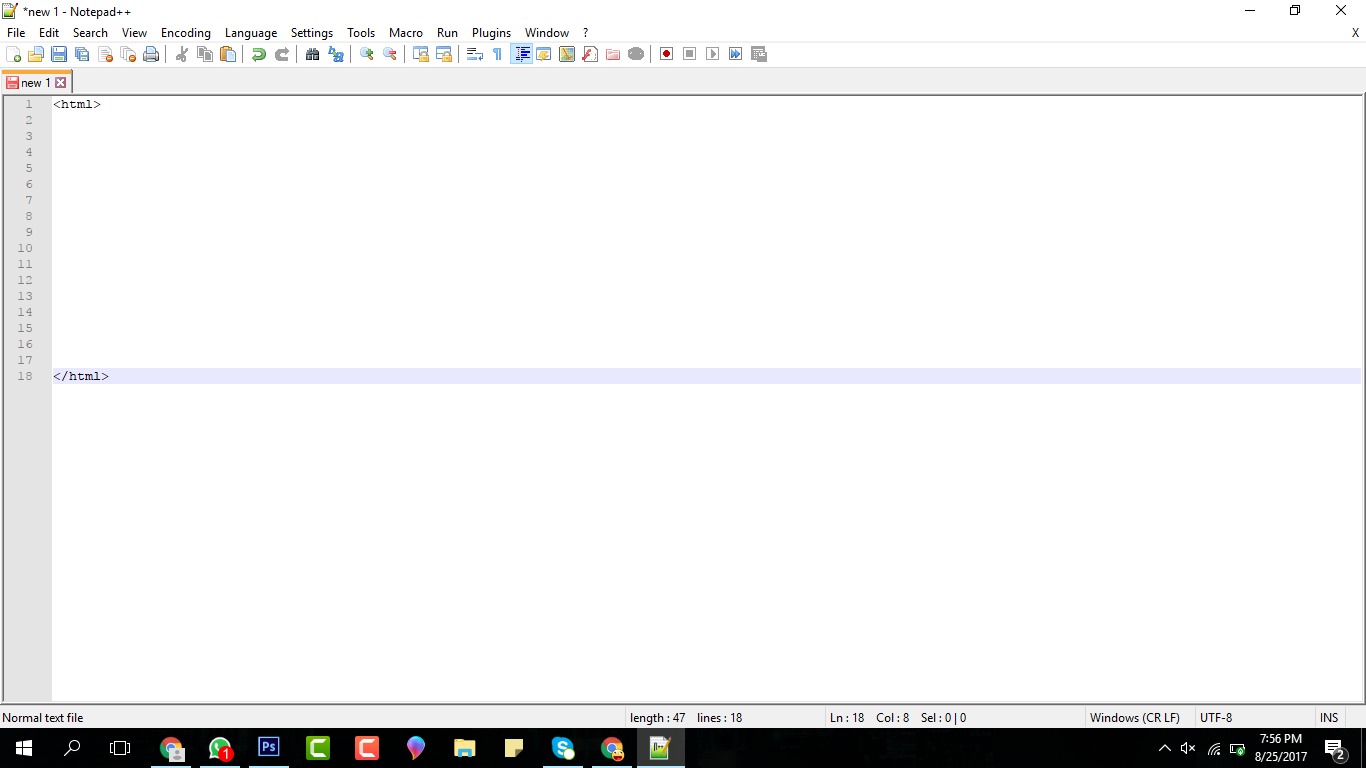Image resolution: width=1366 pixels, height=768 pixels.
Task: Open the Search menu
Action: tap(90, 33)
